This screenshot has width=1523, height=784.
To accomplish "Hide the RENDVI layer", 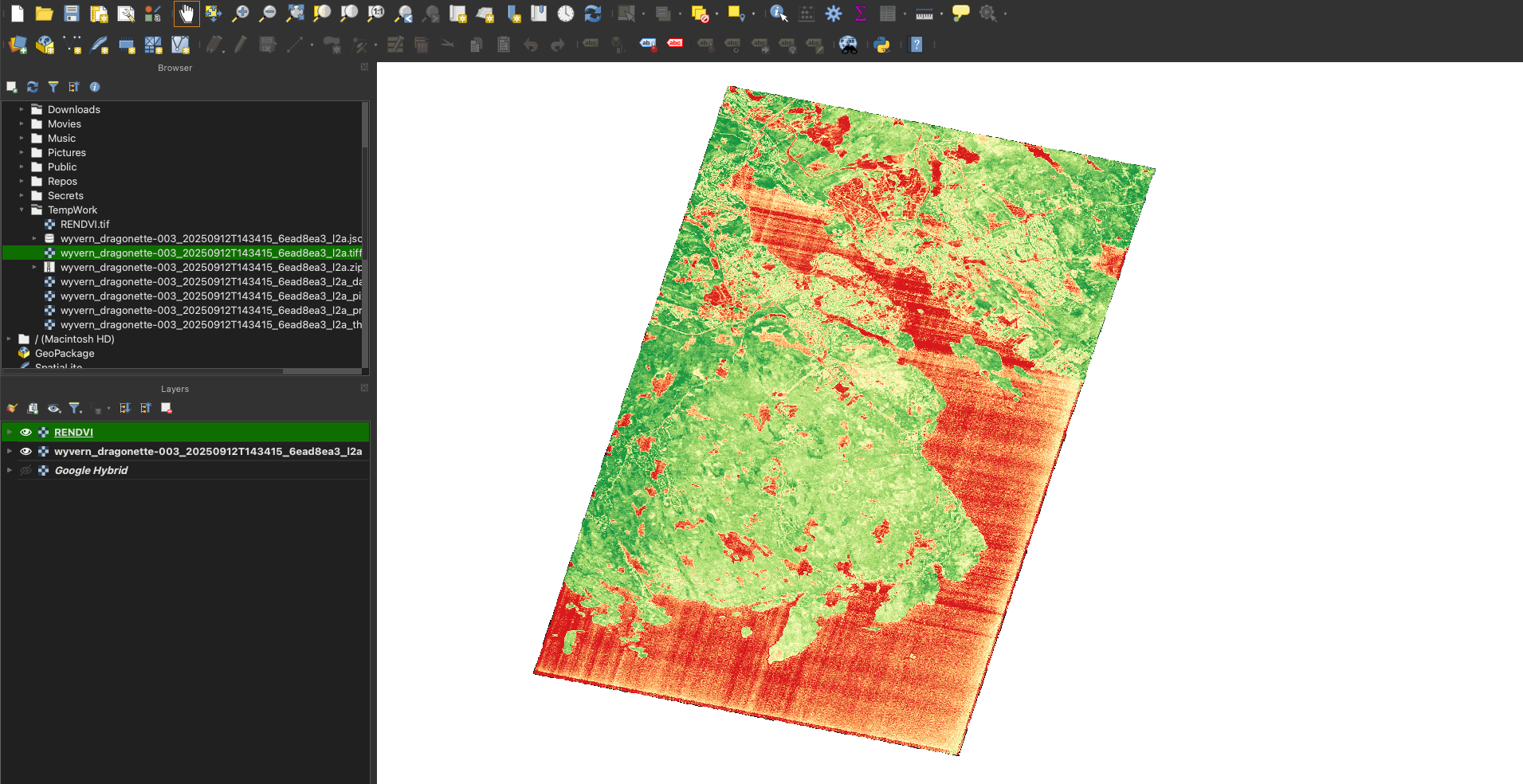I will point(26,432).
